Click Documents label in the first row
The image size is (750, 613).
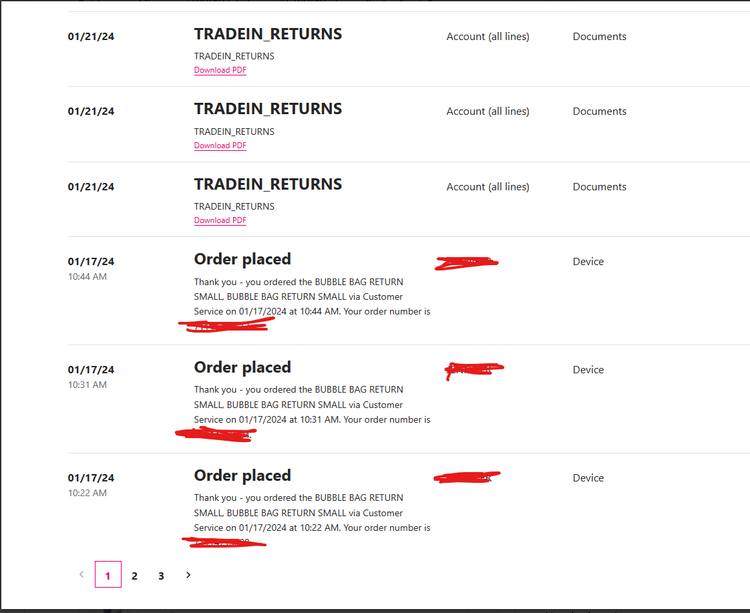pyautogui.click(x=599, y=36)
